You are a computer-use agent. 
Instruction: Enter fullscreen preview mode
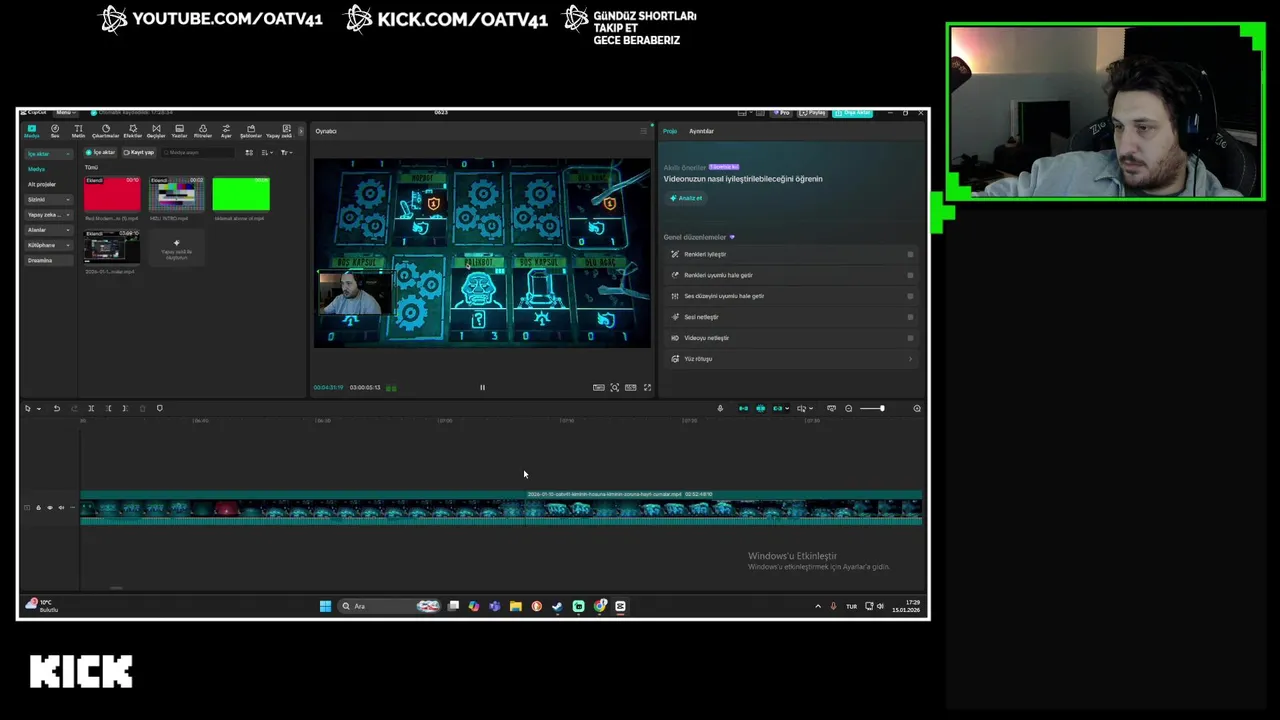click(647, 388)
